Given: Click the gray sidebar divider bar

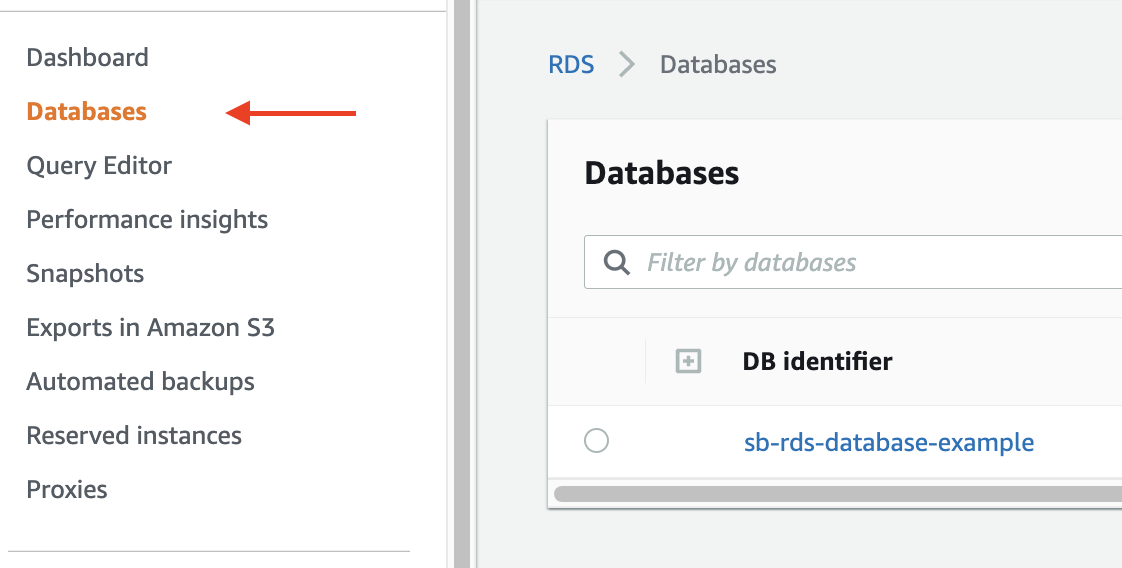Looking at the screenshot, I should [462, 284].
